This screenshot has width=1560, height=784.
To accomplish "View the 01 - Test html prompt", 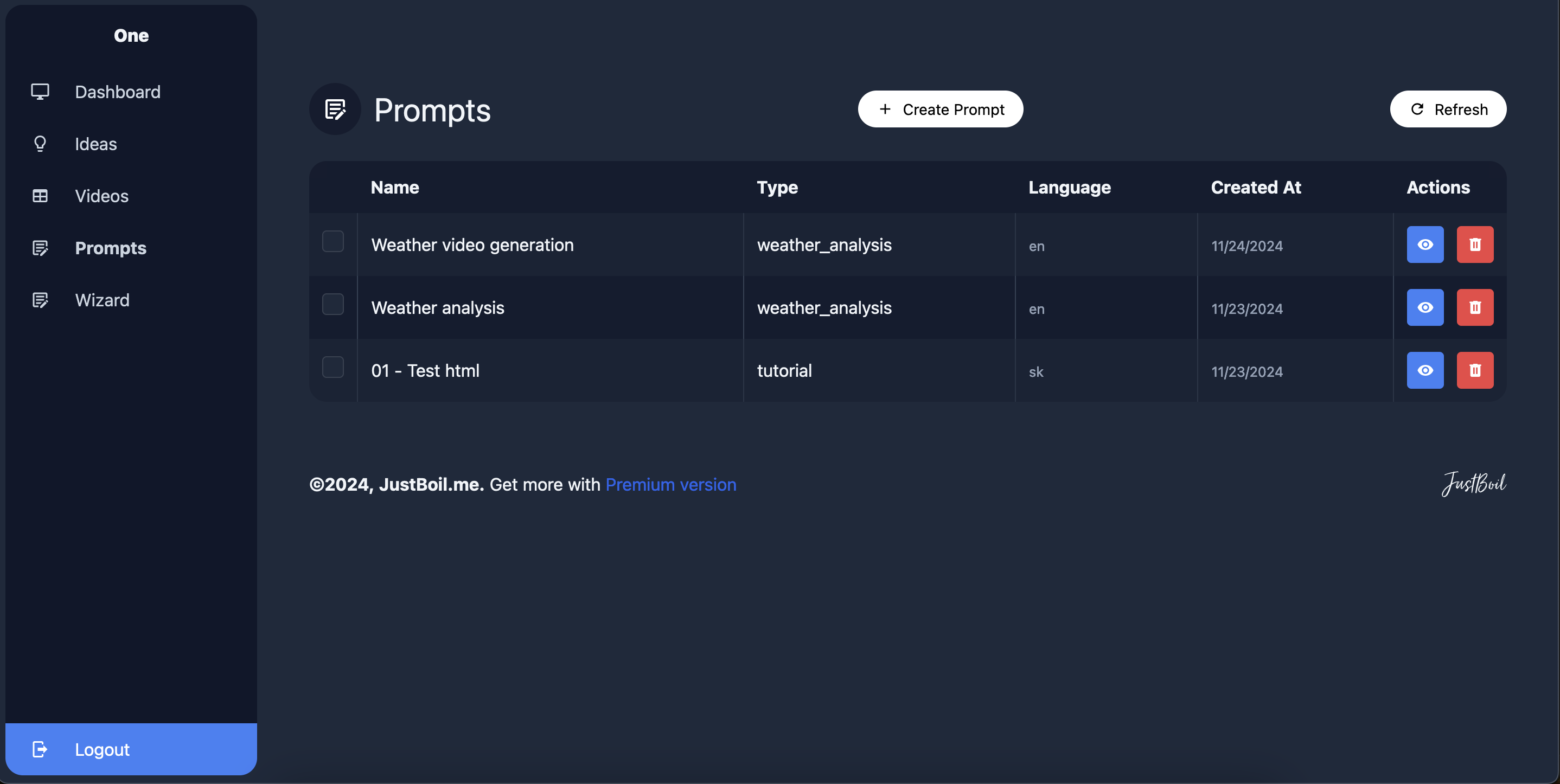I will (1424, 370).
